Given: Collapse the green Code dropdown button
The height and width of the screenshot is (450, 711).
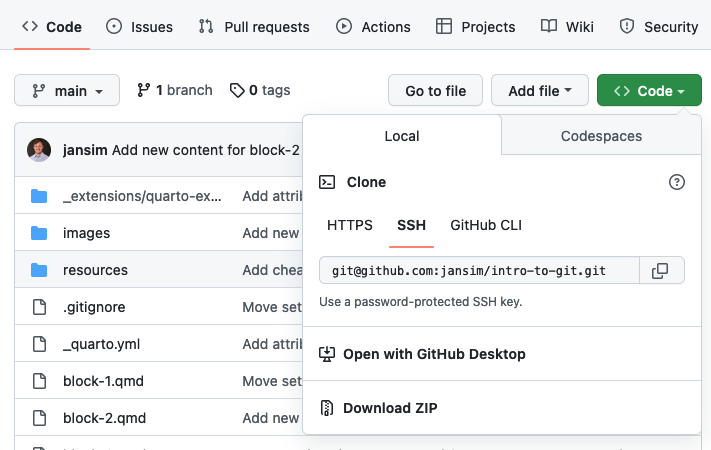Looking at the screenshot, I should 648,91.
